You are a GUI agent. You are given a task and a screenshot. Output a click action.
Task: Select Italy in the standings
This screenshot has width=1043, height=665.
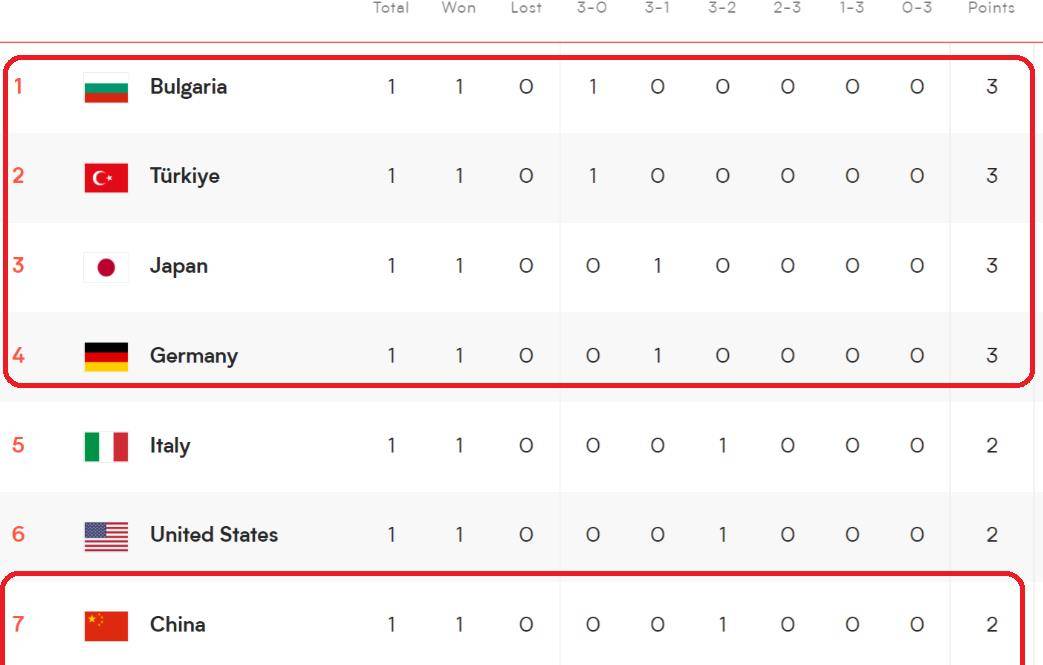pyautogui.click(x=170, y=446)
